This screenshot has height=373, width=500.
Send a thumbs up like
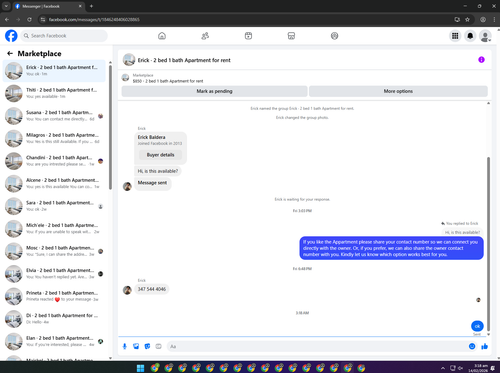485,346
